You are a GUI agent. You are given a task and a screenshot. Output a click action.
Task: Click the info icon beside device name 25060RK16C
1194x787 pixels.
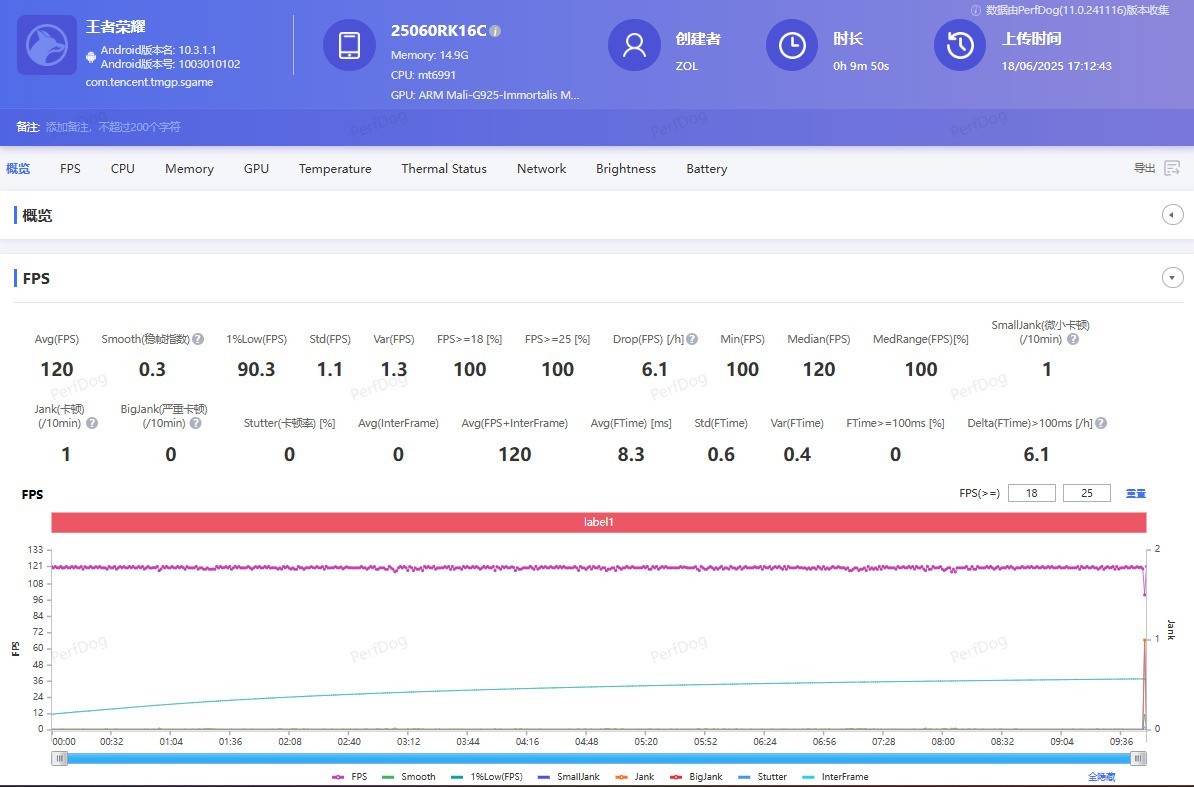point(495,31)
